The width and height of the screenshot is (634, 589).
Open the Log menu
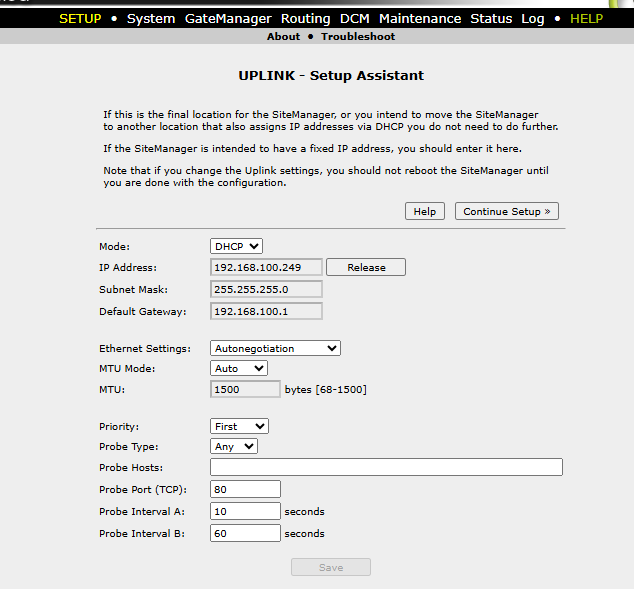(x=533, y=19)
